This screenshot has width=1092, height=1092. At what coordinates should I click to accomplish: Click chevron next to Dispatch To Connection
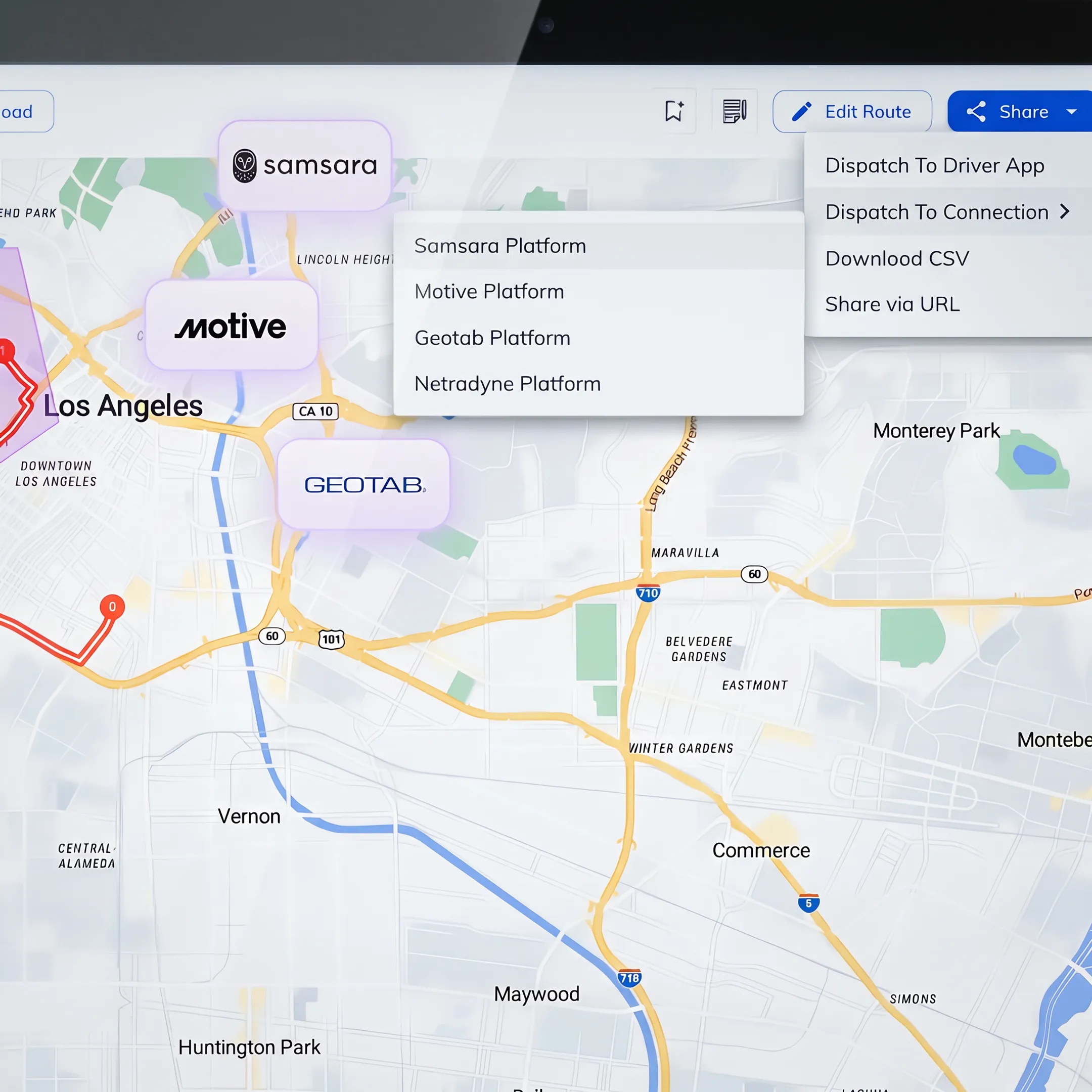[1065, 211]
